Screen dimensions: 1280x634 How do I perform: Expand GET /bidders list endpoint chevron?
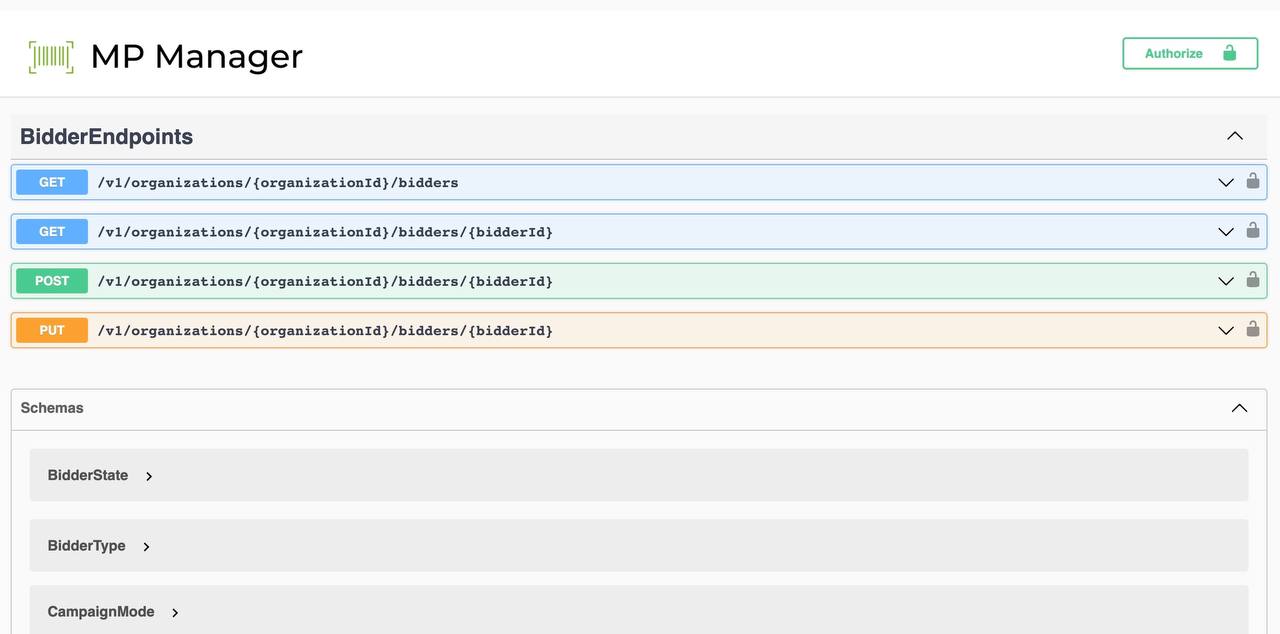(1226, 182)
